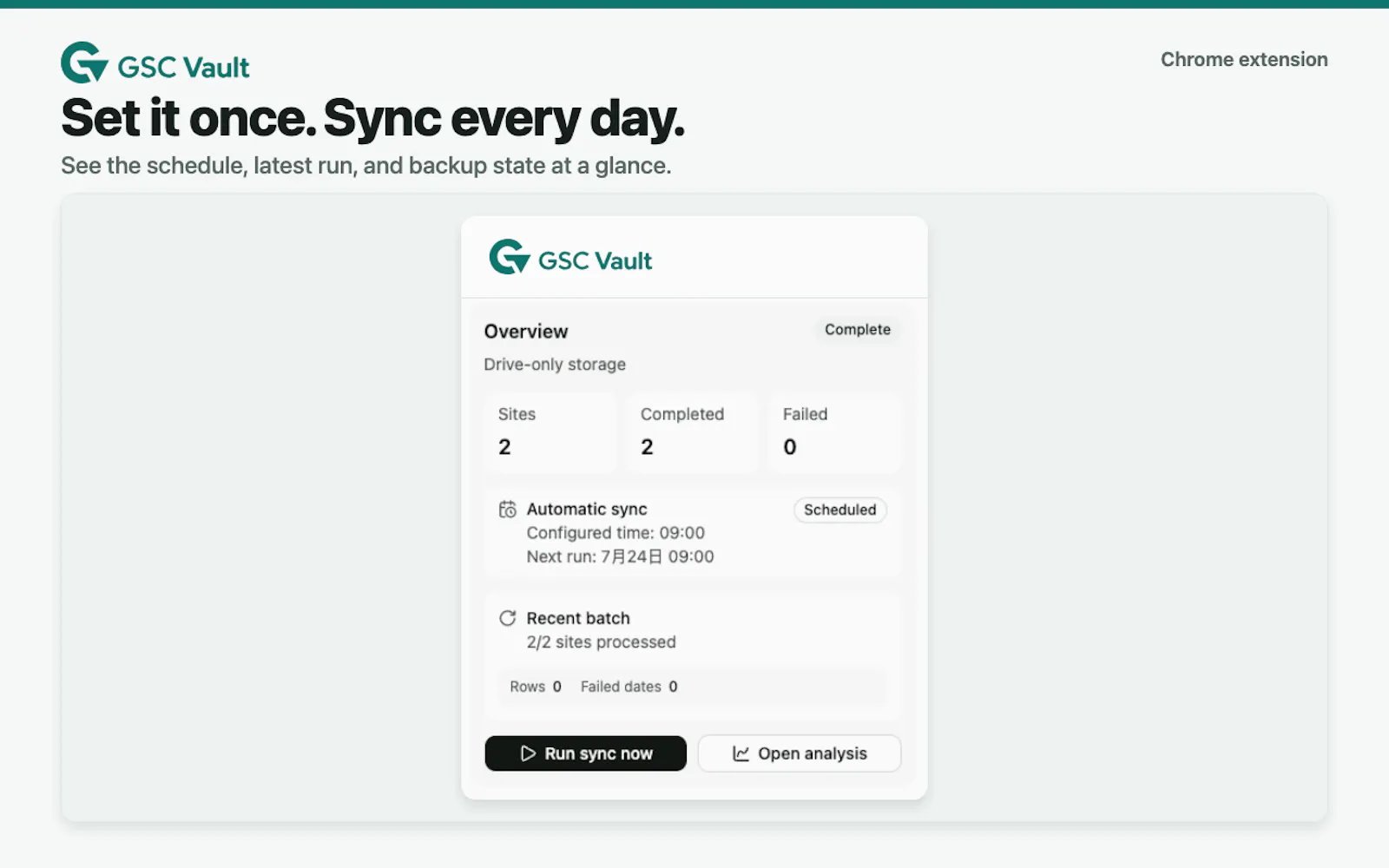Select the Failed count card

tap(834, 432)
